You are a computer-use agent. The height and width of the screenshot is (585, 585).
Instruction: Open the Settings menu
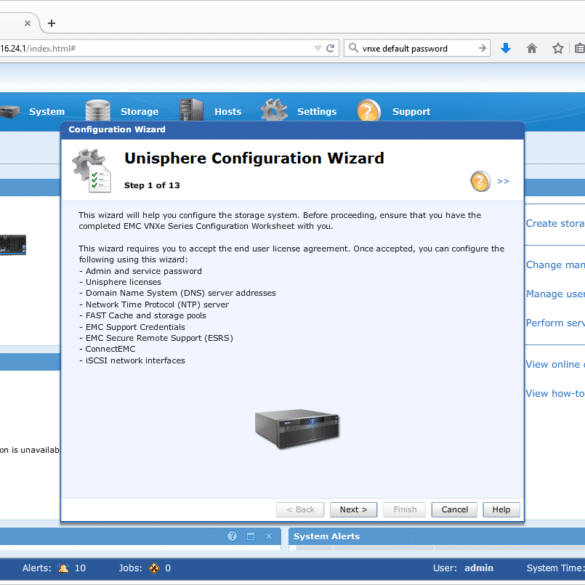click(x=317, y=112)
